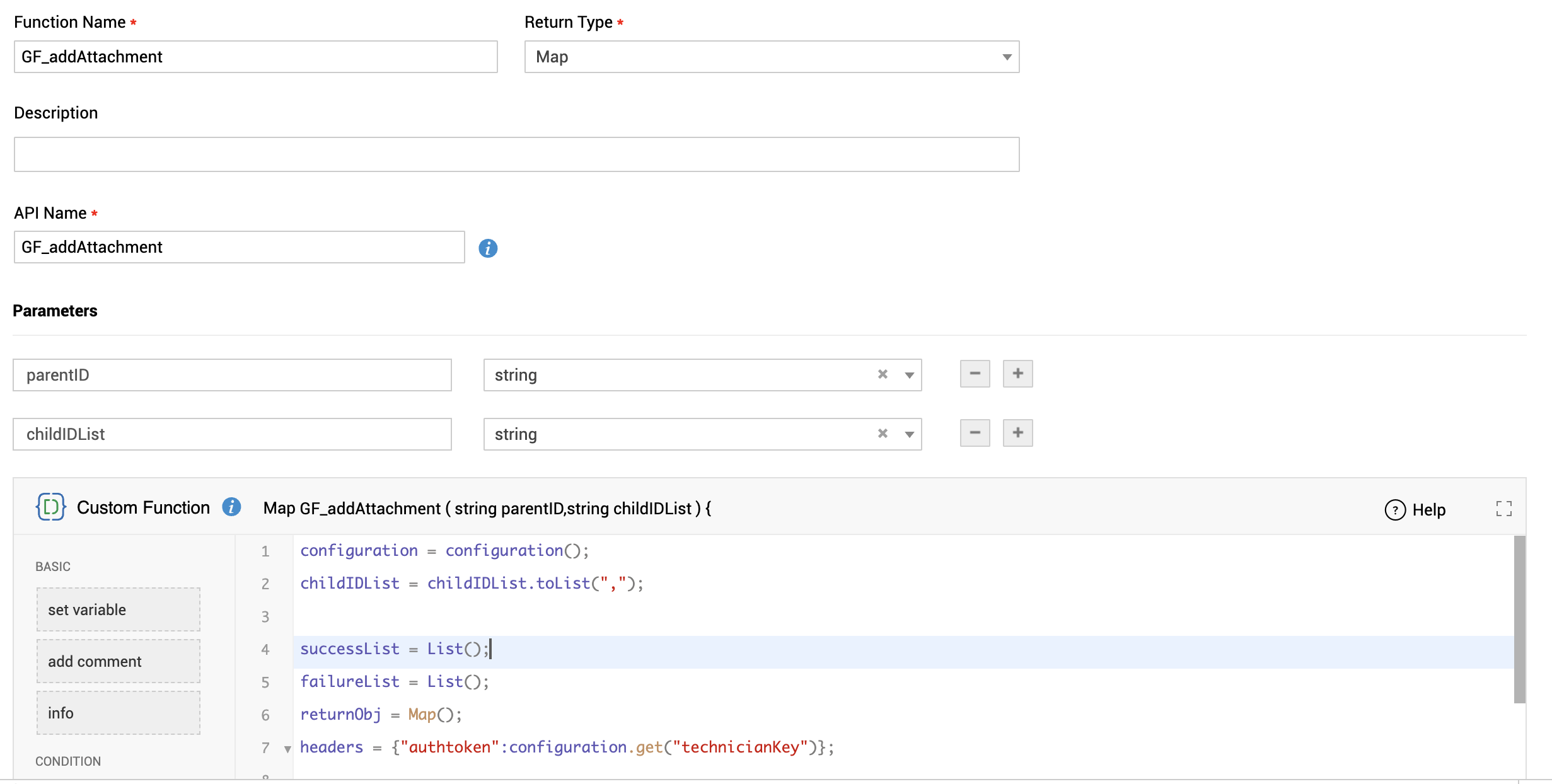Collapse code fold on line 7

(x=287, y=749)
